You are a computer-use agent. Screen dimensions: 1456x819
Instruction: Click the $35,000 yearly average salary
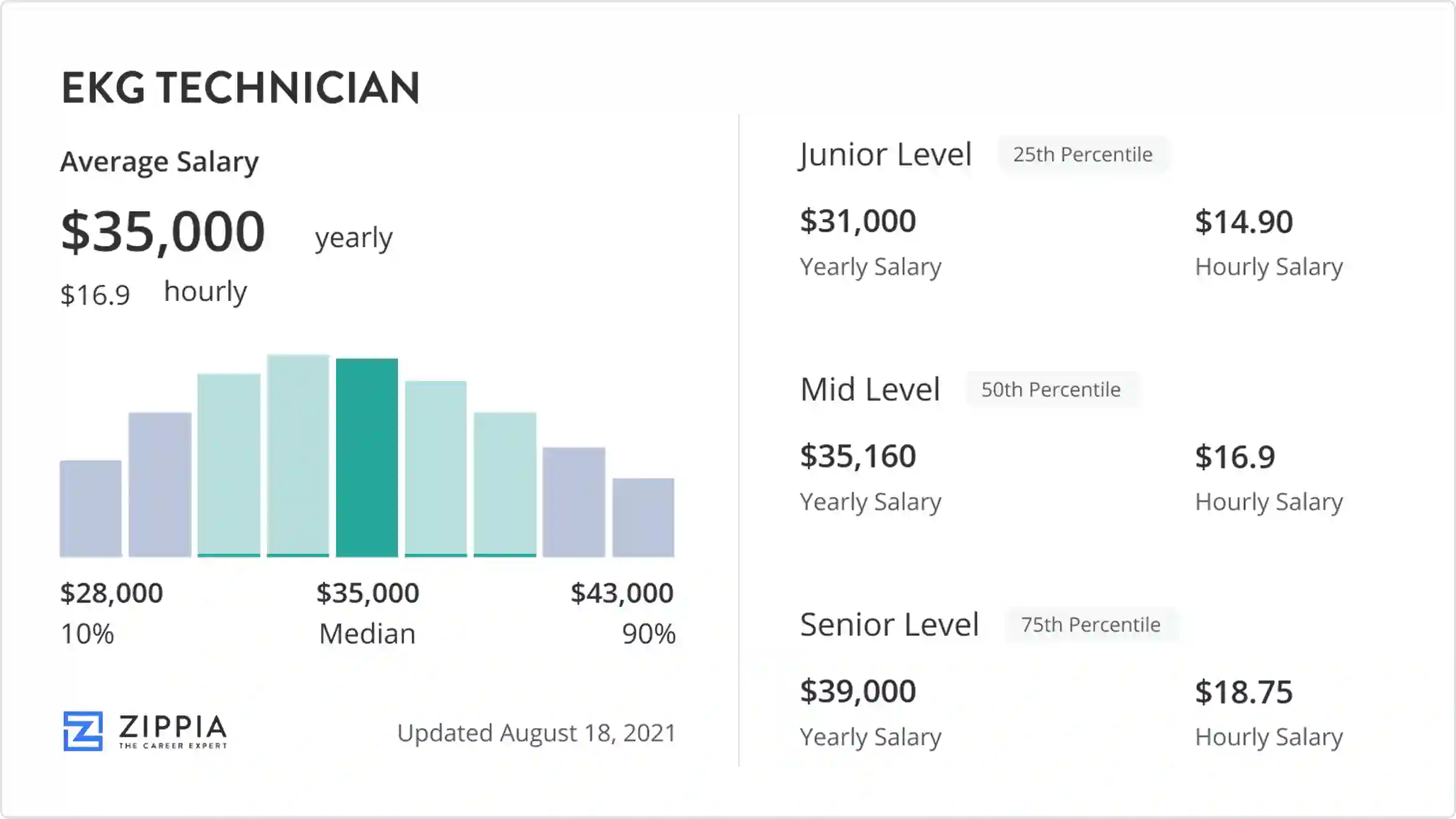pos(163,231)
